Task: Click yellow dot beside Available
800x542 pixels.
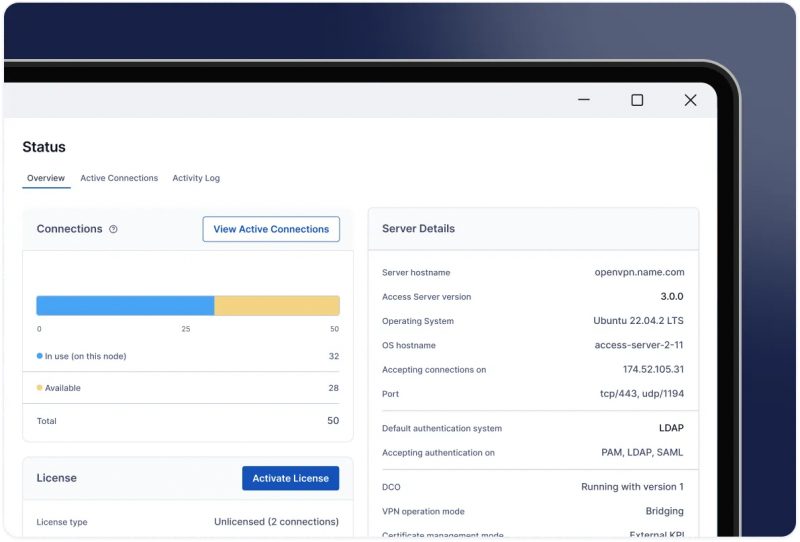Action: click(x=39, y=388)
